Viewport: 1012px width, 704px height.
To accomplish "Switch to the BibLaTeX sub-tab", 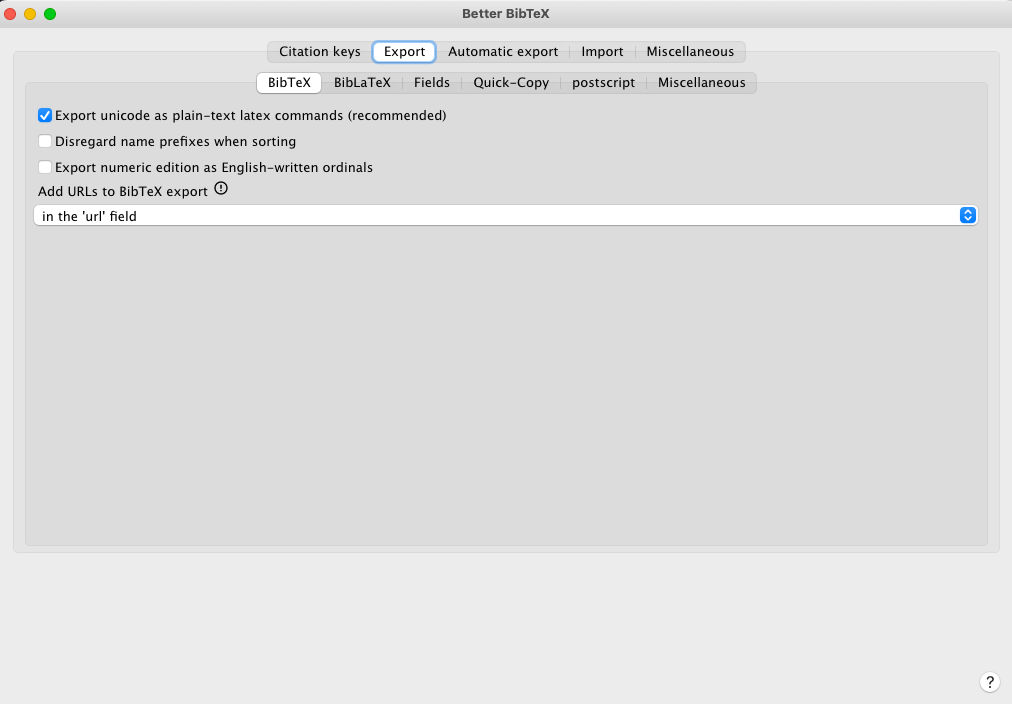I will pyautogui.click(x=362, y=83).
